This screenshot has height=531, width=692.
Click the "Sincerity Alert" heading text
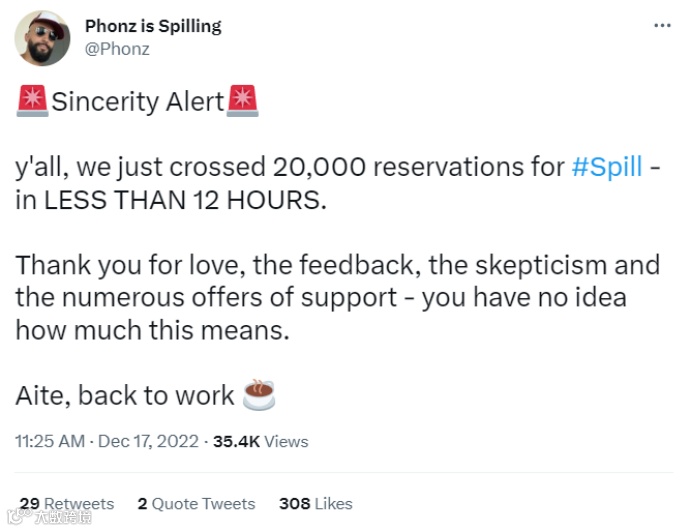point(137,102)
